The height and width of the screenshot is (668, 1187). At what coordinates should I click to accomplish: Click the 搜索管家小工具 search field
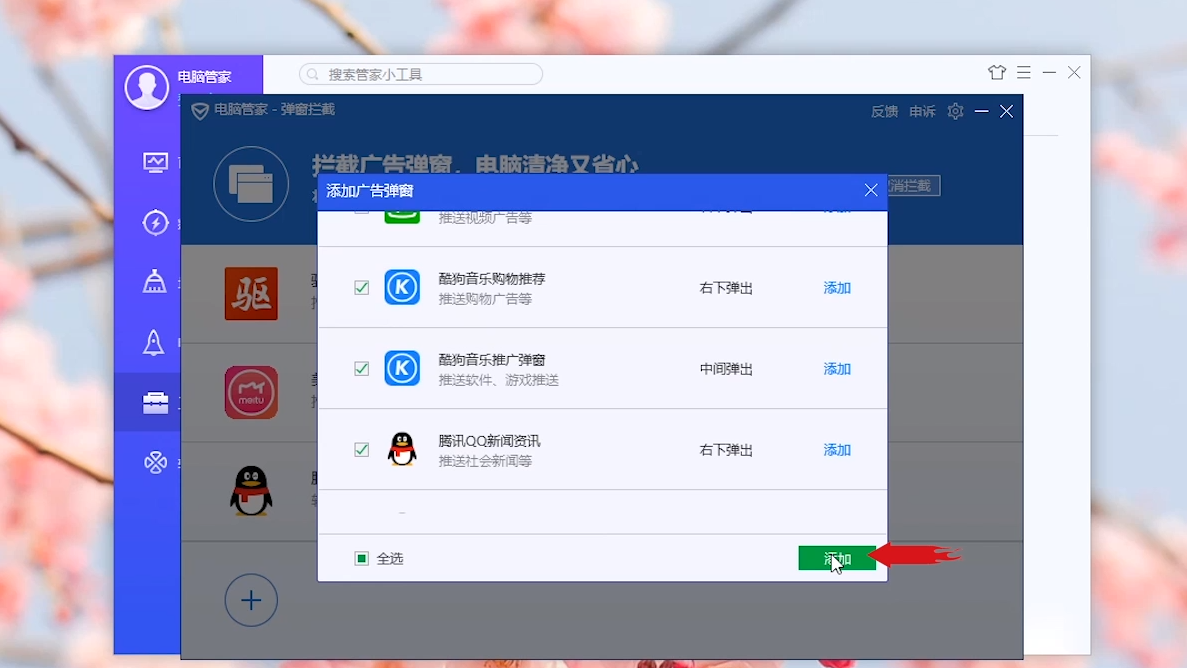click(x=420, y=73)
